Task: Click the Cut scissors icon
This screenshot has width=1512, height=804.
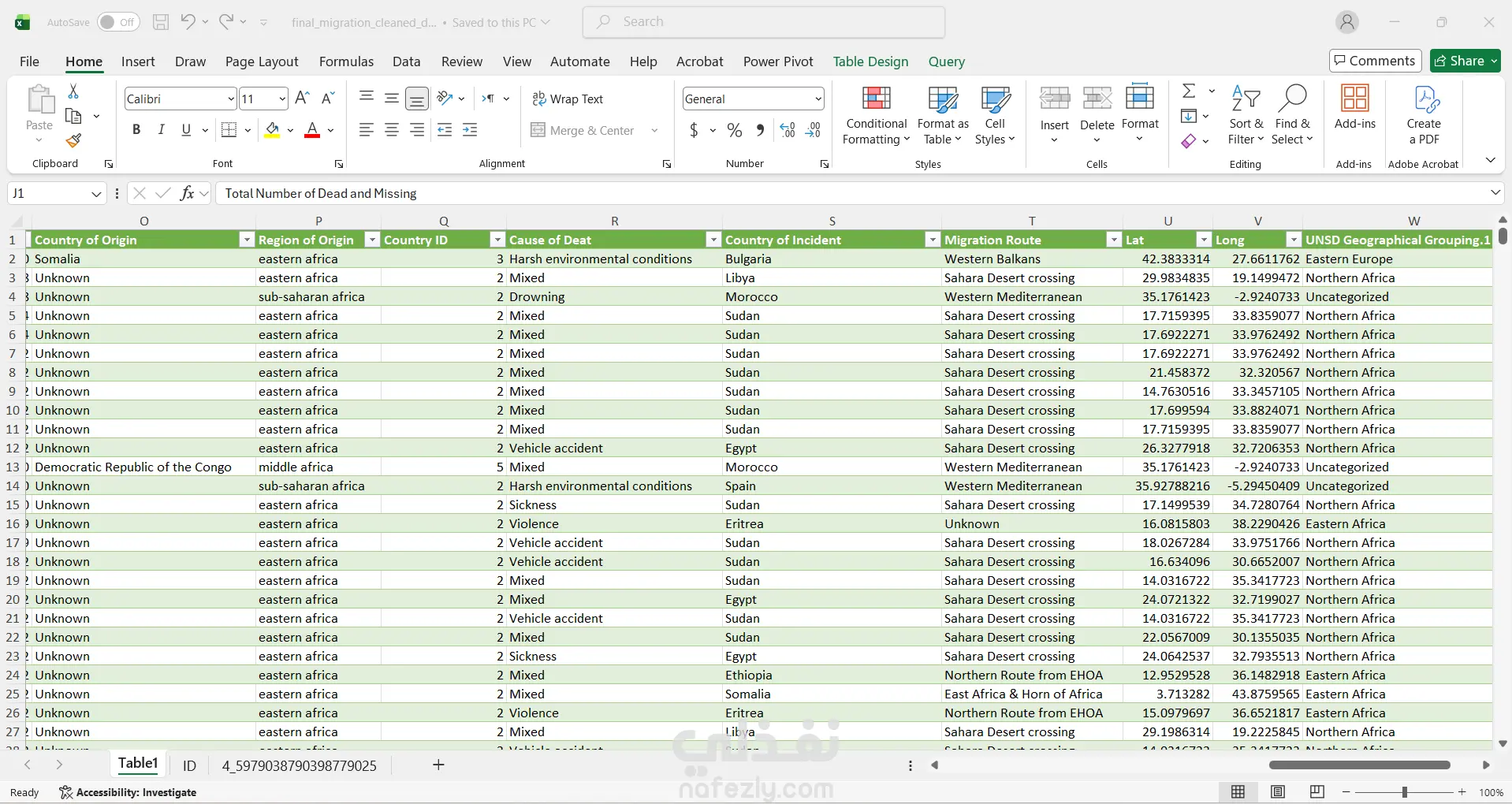Action: click(73, 91)
